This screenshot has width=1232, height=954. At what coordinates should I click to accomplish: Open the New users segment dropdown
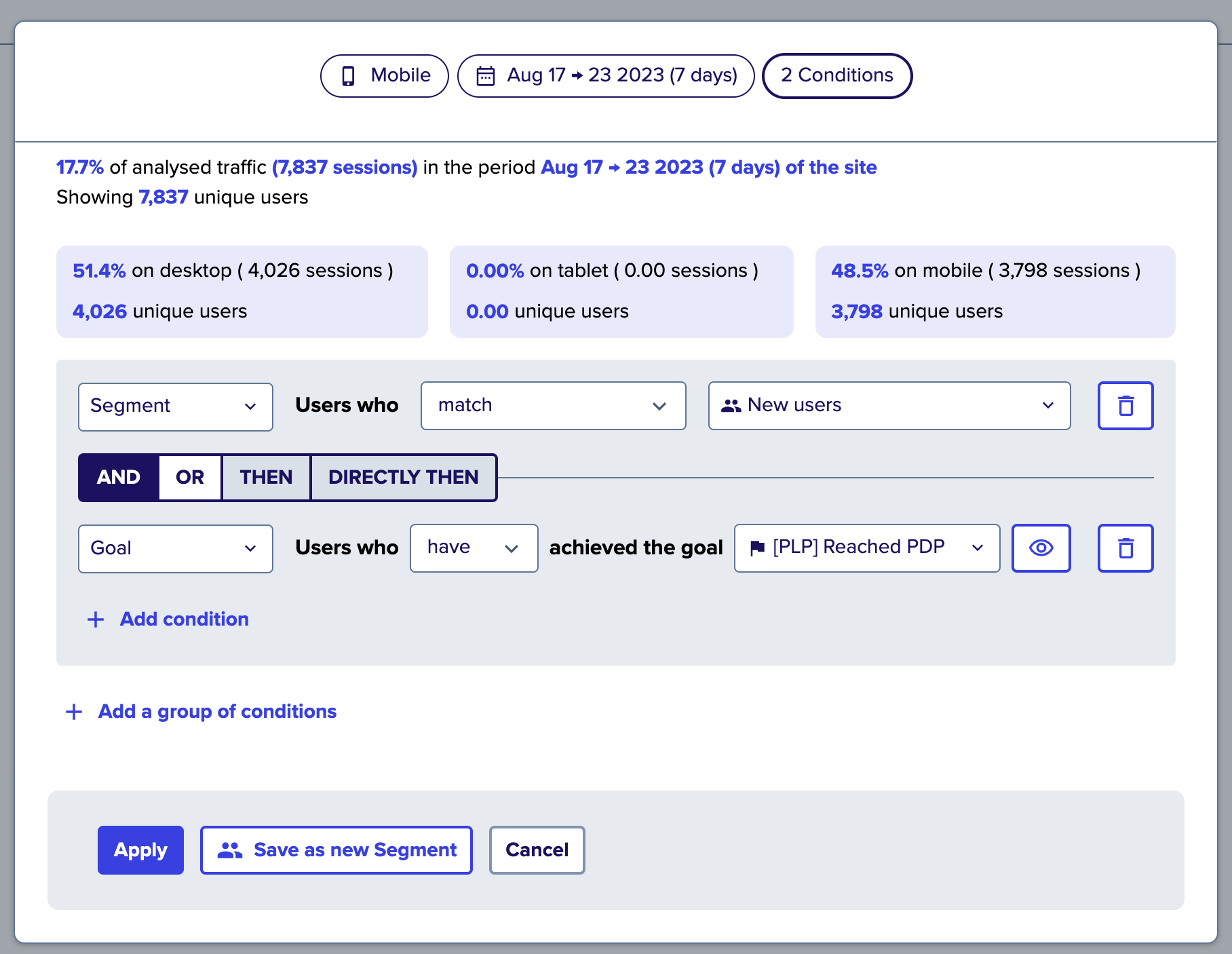click(889, 406)
